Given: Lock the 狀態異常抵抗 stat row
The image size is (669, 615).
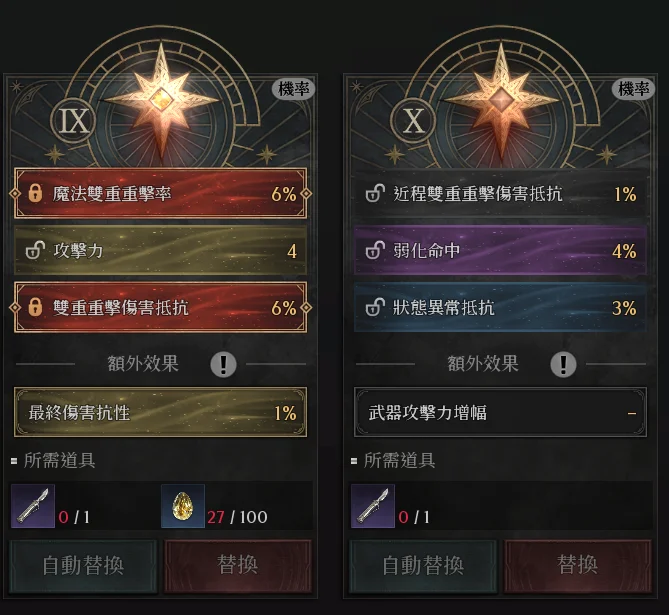Looking at the screenshot, I should pyautogui.click(x=375, y=307).
